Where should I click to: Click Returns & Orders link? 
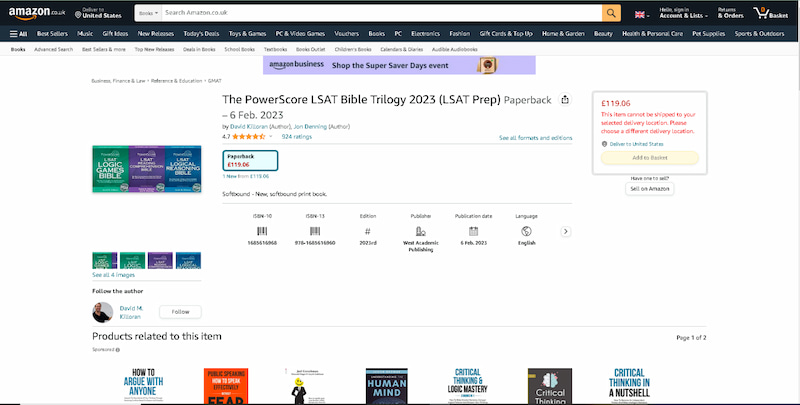tap(731, 13)
